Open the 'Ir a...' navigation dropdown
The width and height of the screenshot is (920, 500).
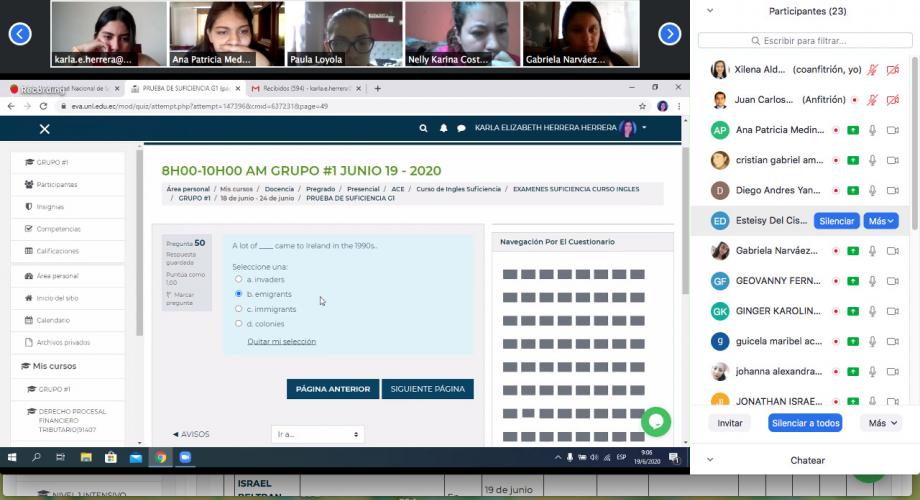317,434
